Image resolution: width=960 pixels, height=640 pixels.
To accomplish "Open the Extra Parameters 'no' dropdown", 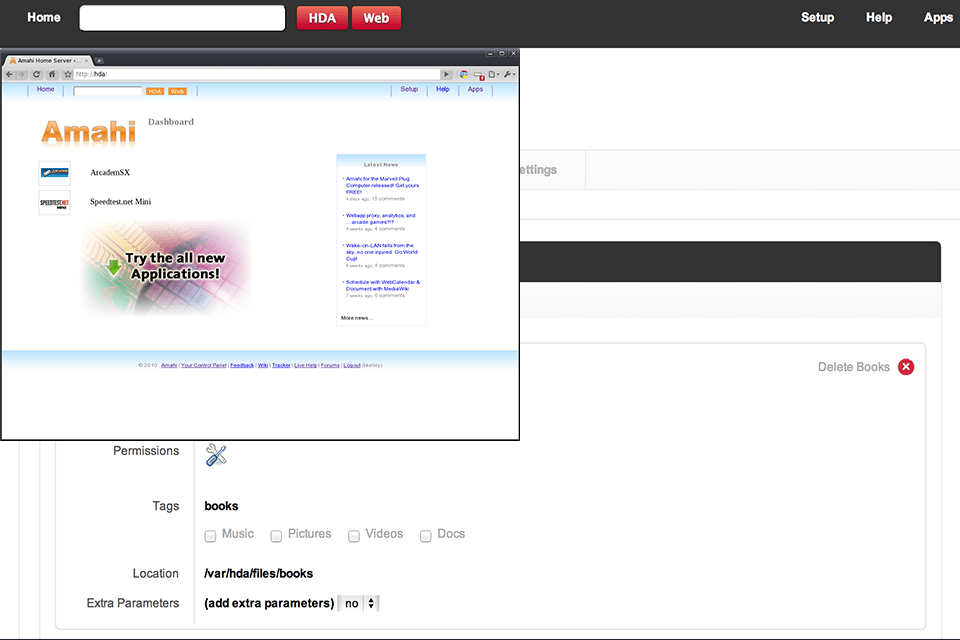I will pyautogui.click(x=359, y=603).
